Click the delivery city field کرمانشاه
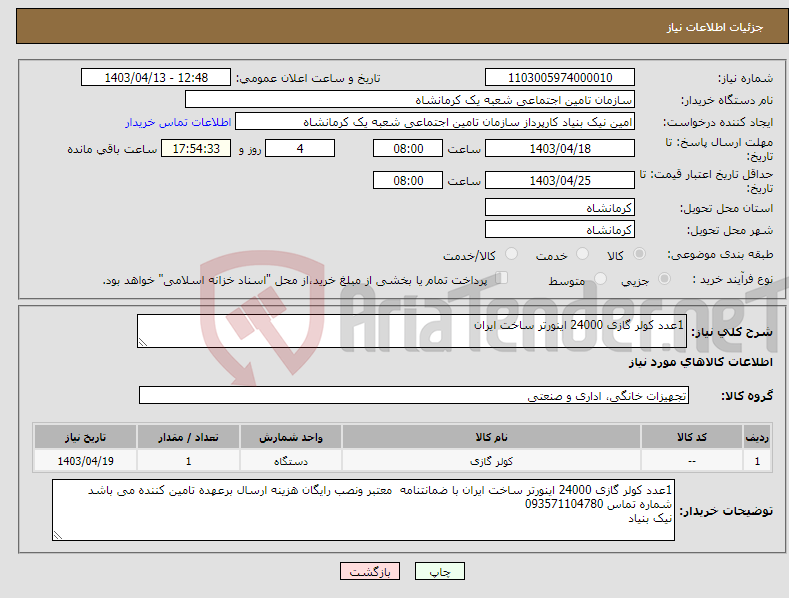The height and width of the screenshot is (598, 789). [560, 230]
